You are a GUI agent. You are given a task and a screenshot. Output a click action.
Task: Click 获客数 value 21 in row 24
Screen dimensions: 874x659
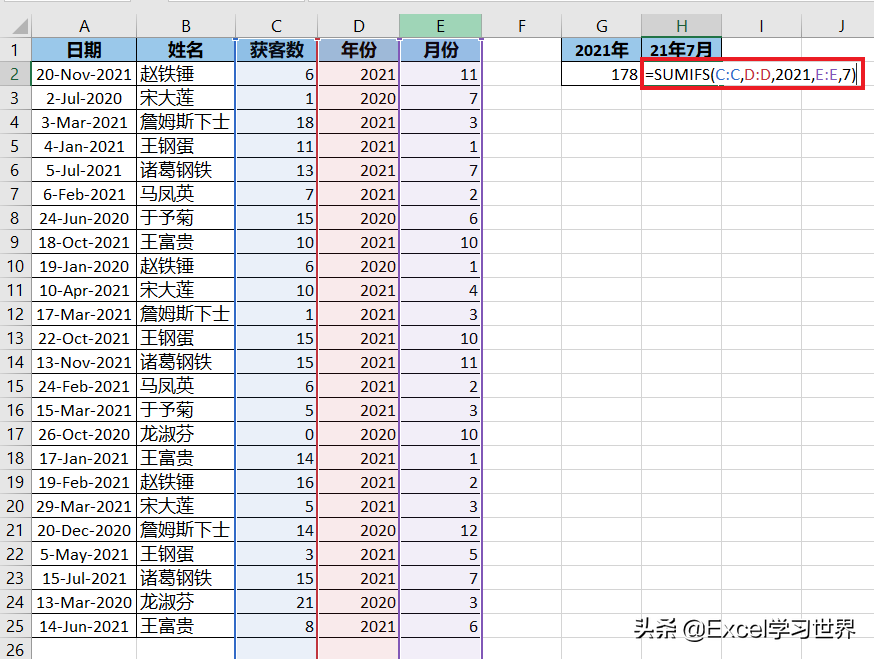276,602
